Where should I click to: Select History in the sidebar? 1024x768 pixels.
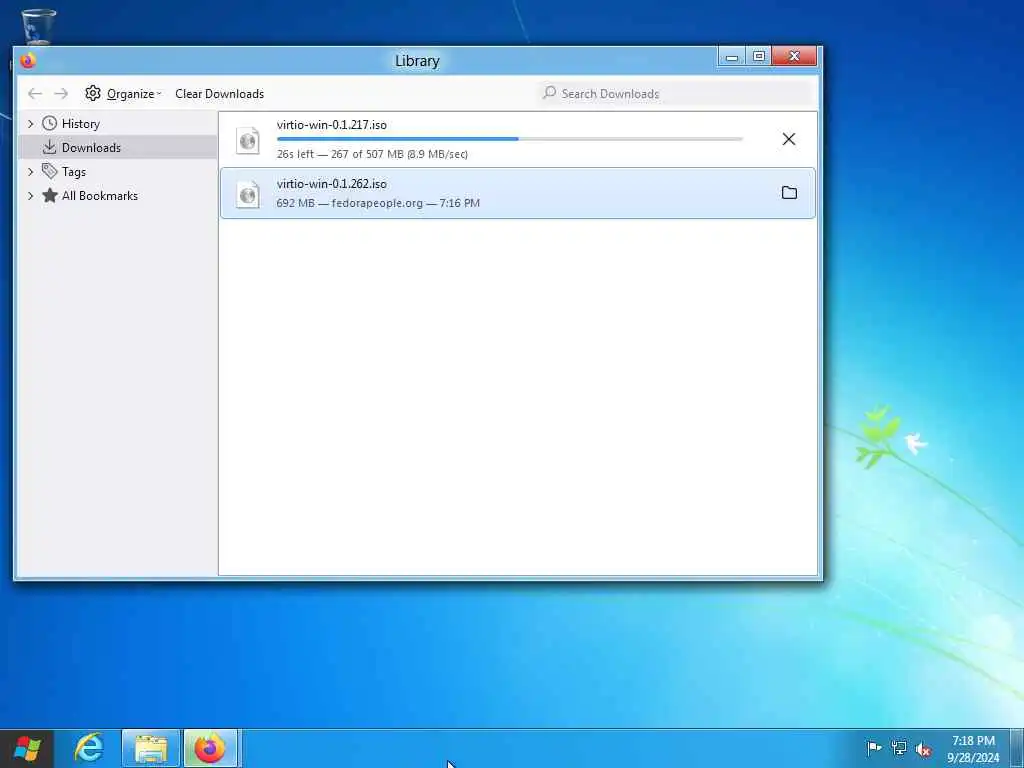[x=80, y=123]
